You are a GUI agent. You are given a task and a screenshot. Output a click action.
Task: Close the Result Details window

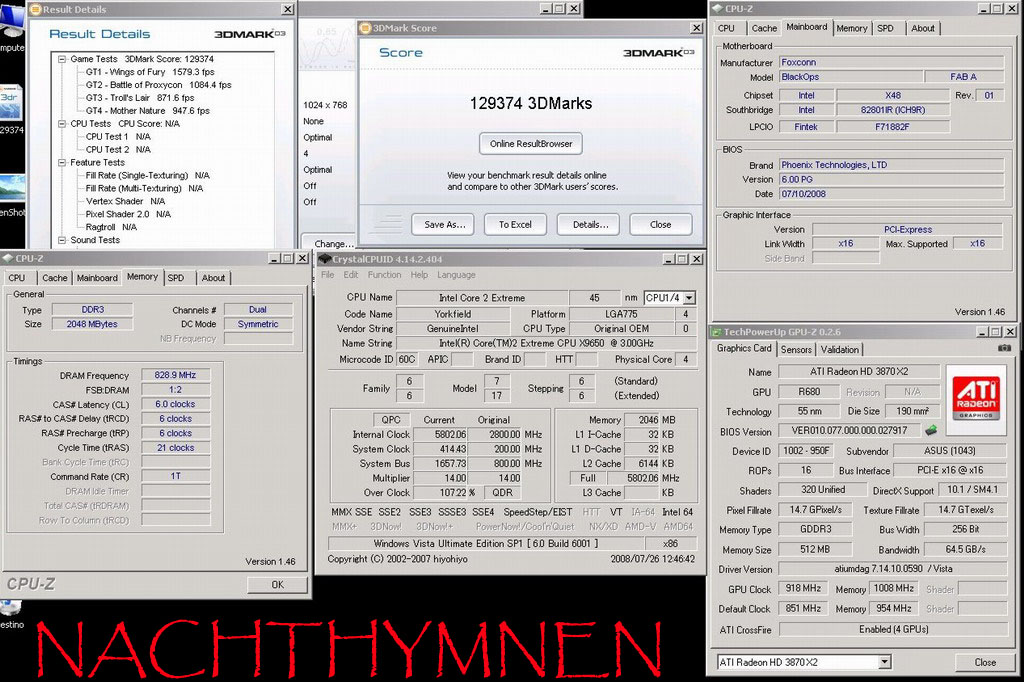click(x=287, y=9)
